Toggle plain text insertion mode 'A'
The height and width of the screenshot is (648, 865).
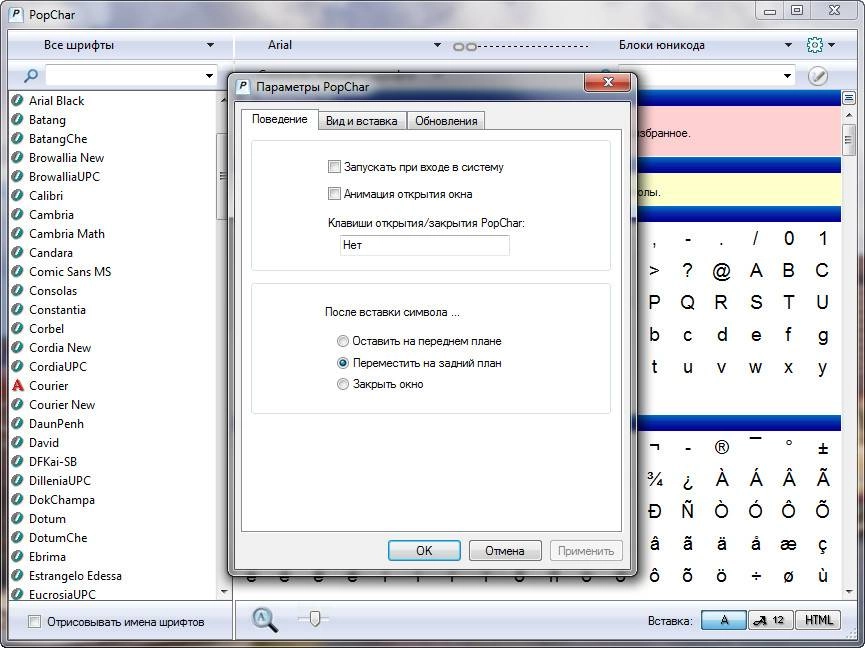724,620
